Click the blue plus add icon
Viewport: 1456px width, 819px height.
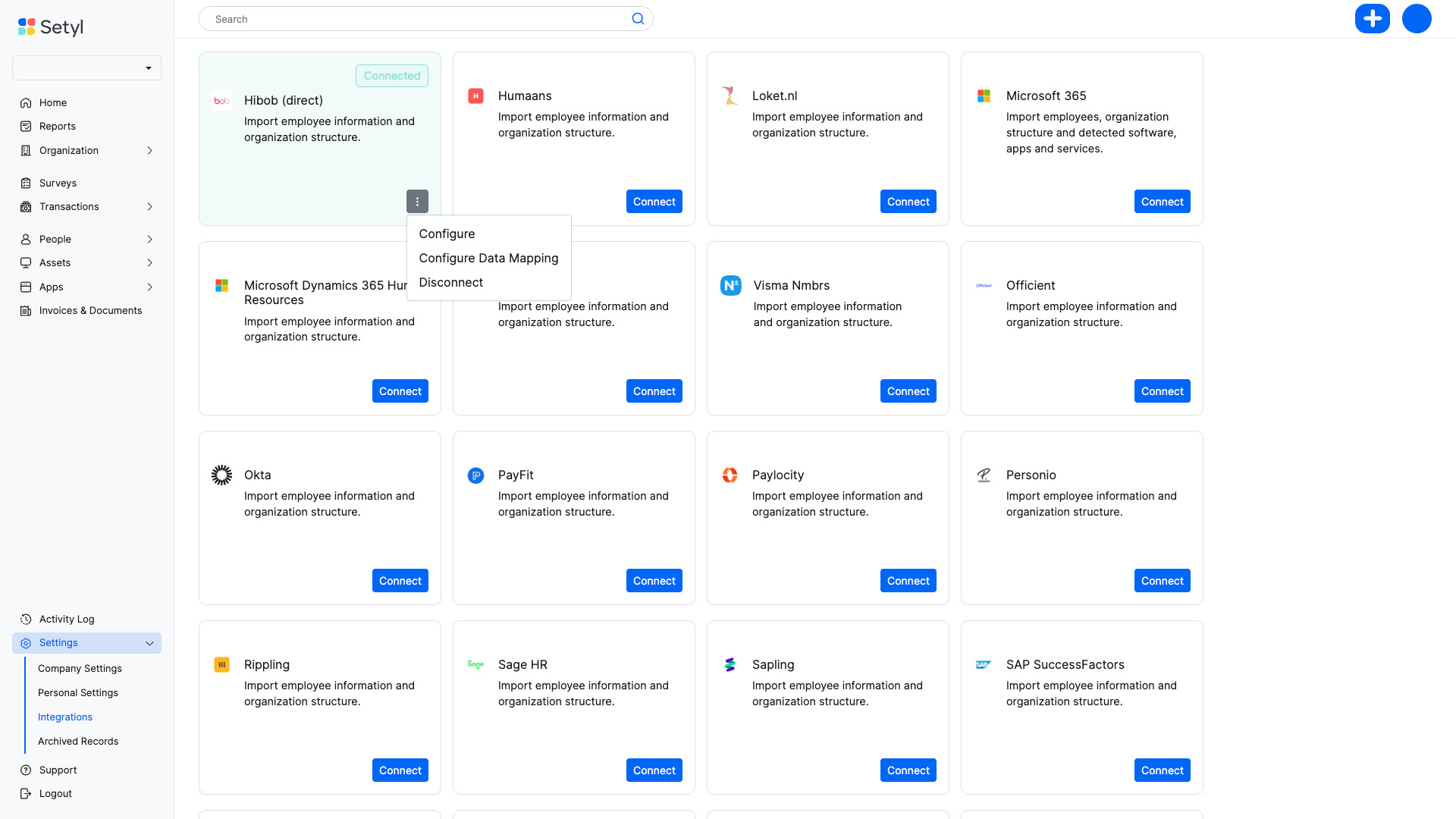point(1372,19)
